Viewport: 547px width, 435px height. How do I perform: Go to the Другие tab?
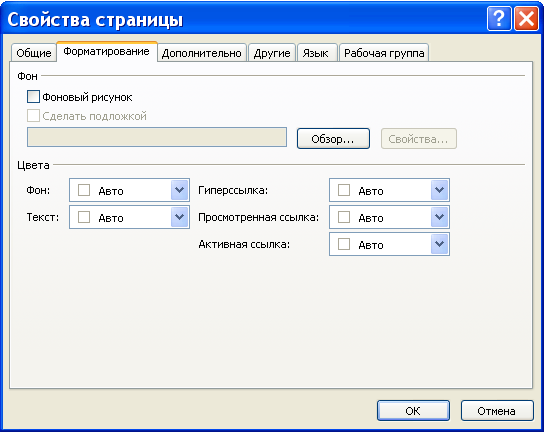[272, 53]
